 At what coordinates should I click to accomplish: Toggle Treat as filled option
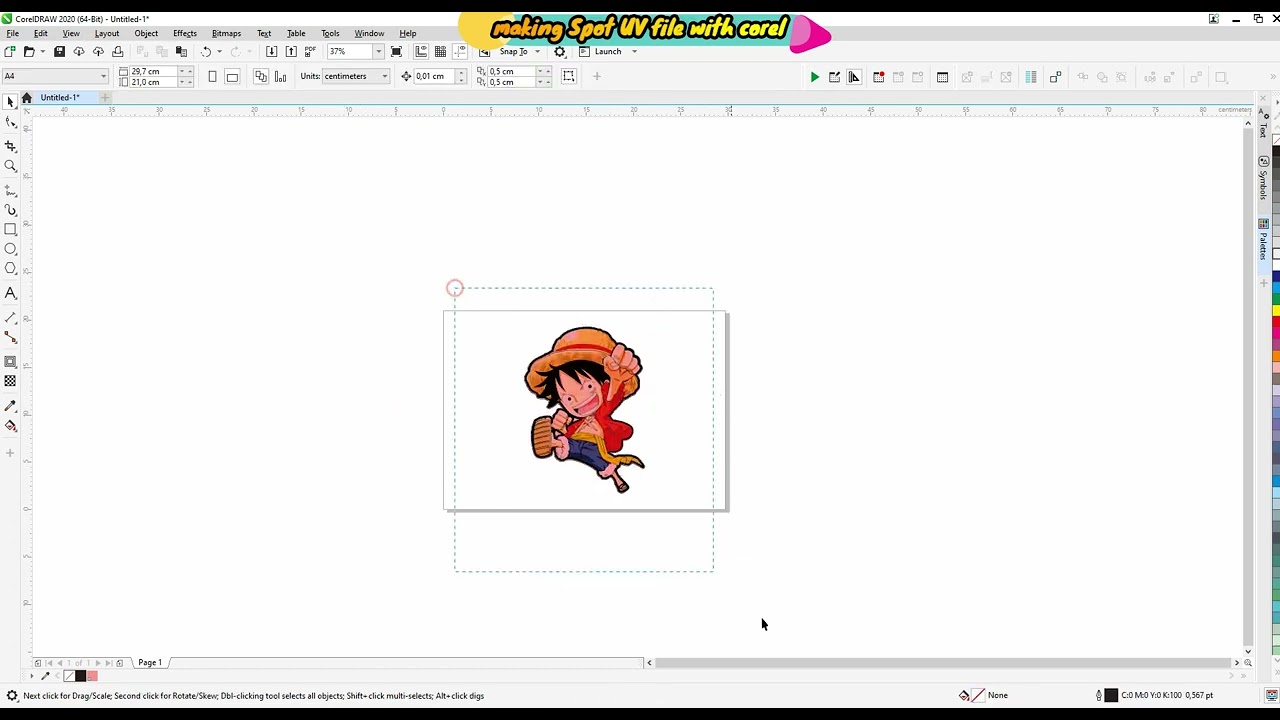[569, 77]
